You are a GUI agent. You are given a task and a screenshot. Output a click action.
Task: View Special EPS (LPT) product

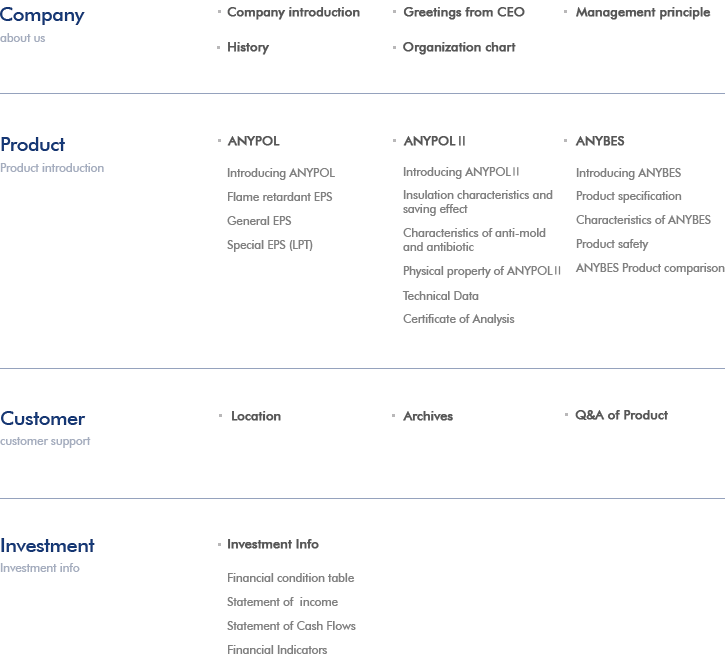[x=269, y=245]
